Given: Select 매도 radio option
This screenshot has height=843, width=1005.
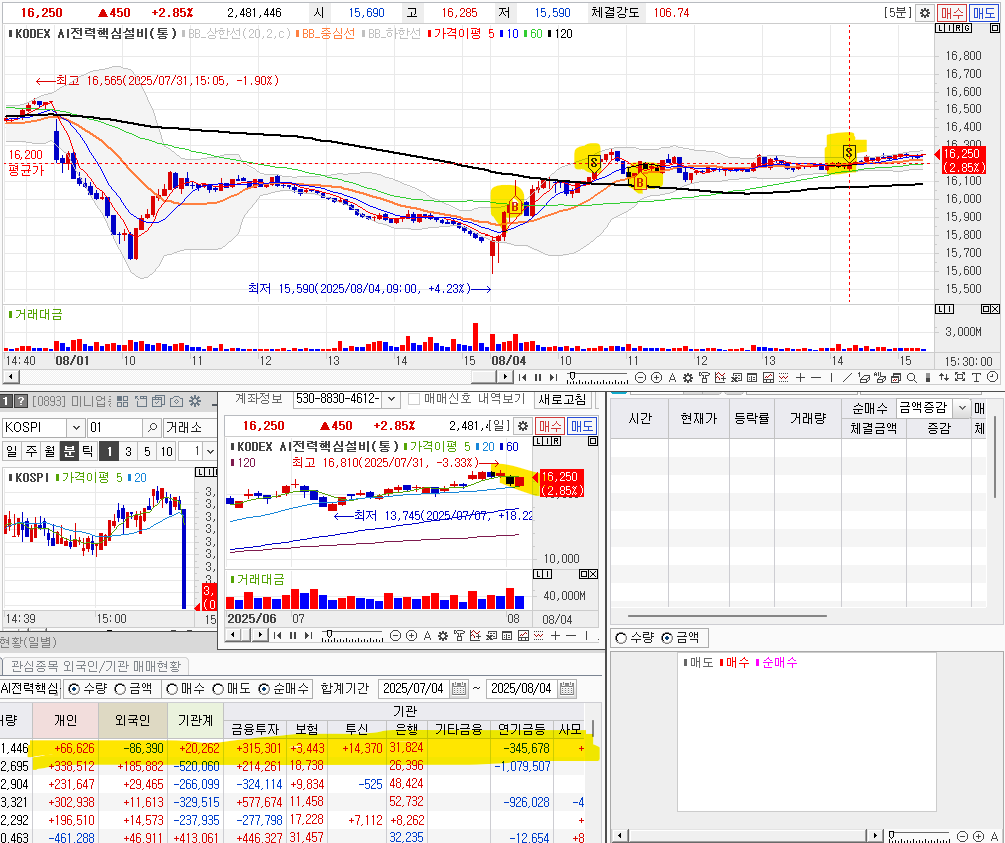Looking at the screenshot, I should click(218, 689).
